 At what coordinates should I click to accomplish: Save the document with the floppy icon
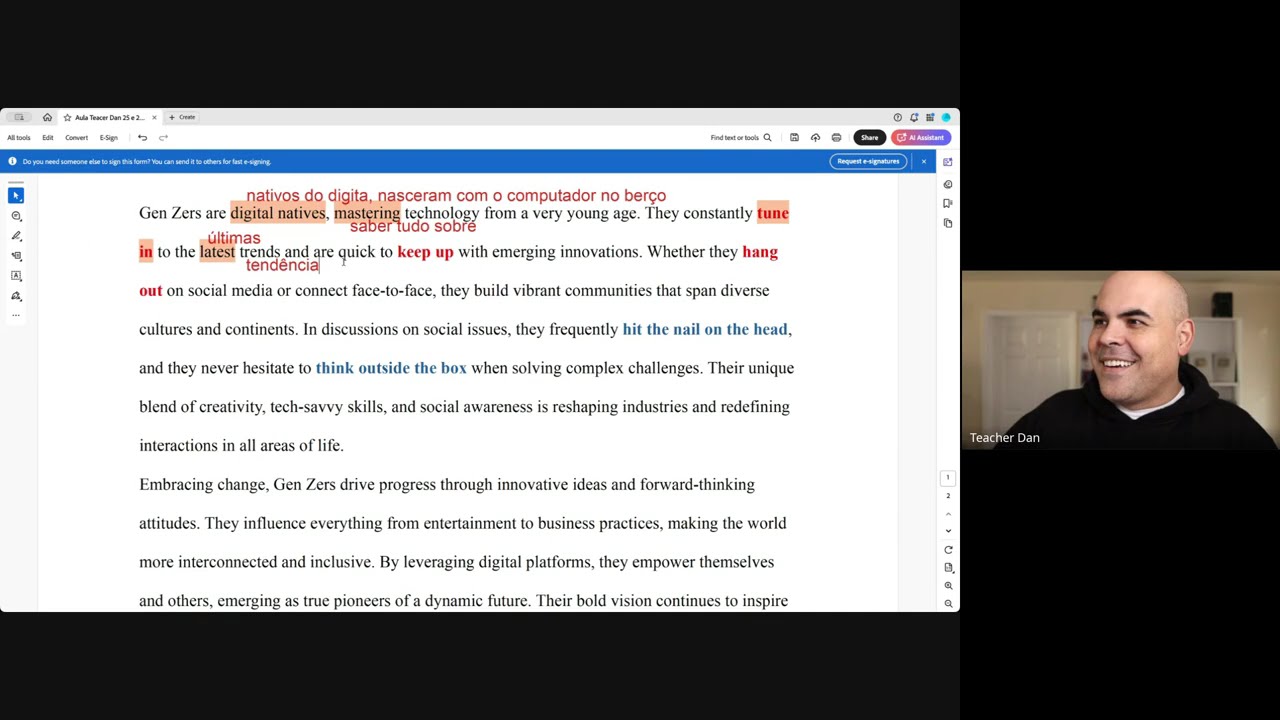(794, 137)
